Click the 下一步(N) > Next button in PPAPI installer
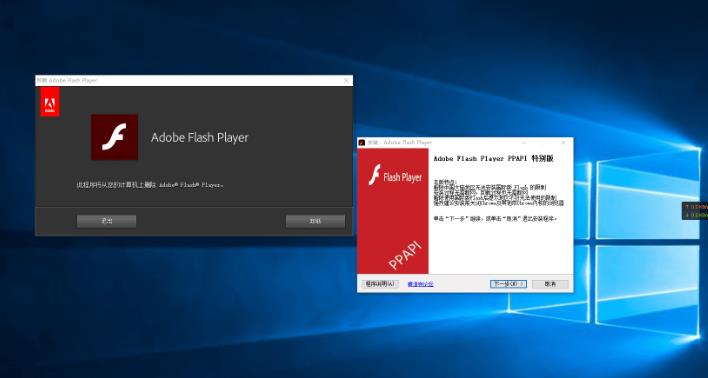This screenshot has height=378, width=708. pyautogui.click(x=508, y=284)
